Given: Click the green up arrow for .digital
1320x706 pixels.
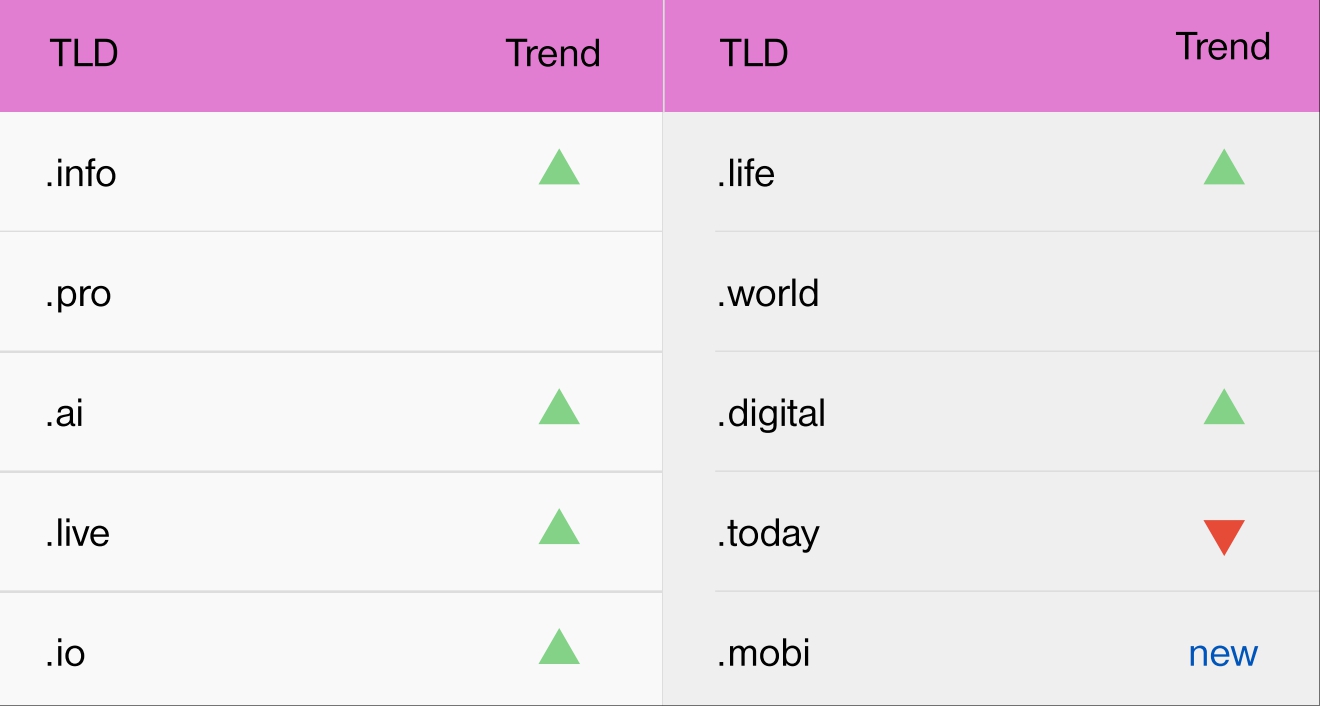Looking at the screenshot, I should coord(1224,408).
